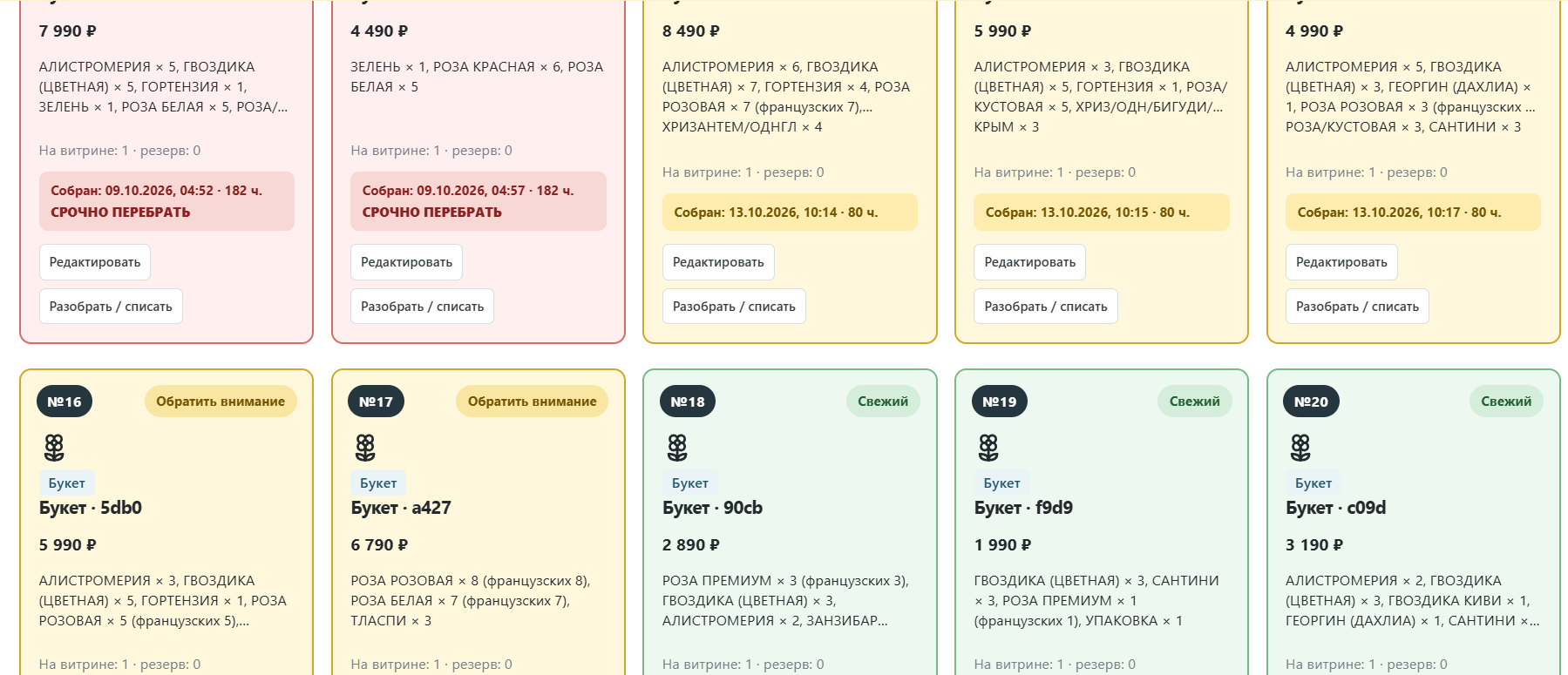Screen dimensions: 1568x675
Task: Click the title 'Букет · a427'
Action: pos(401,508)
